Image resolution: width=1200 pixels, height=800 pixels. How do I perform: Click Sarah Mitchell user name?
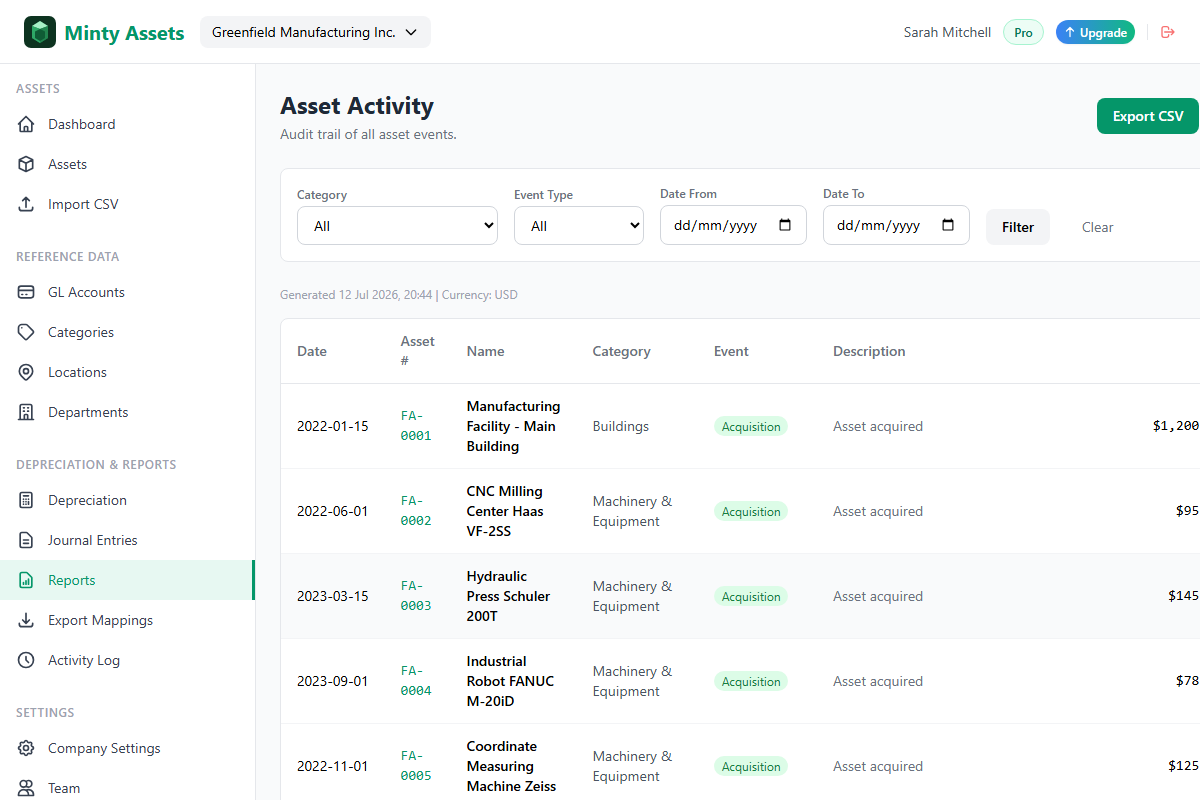[947, 32]
